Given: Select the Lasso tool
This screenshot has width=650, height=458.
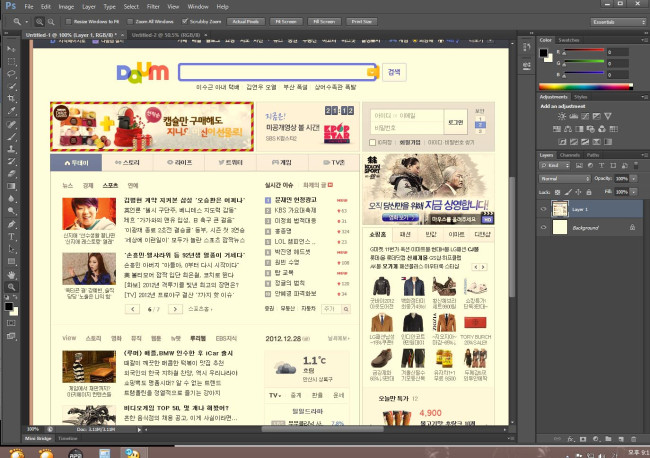Looking at the screenshot, I should [11, 73].
